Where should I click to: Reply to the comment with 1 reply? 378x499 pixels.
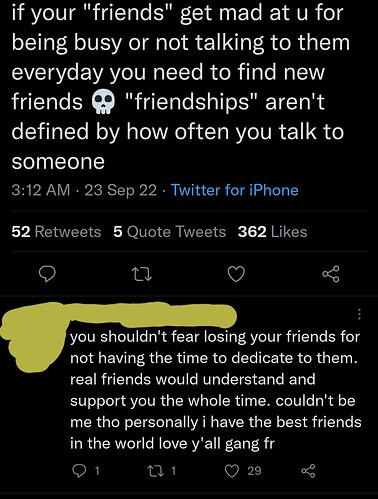(86, 471)
